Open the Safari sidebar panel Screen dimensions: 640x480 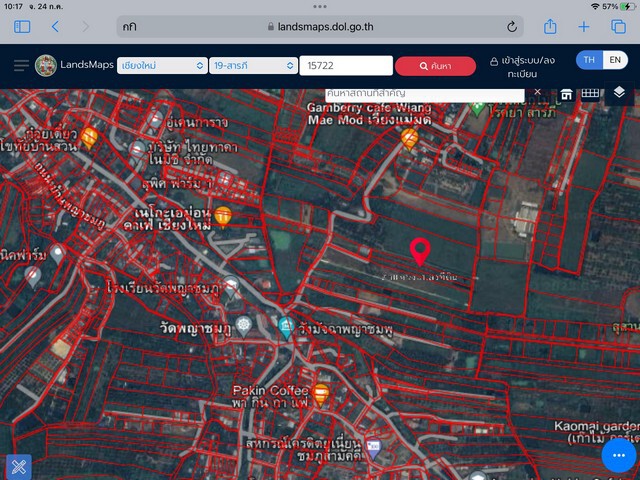click(x=22, y=27)
